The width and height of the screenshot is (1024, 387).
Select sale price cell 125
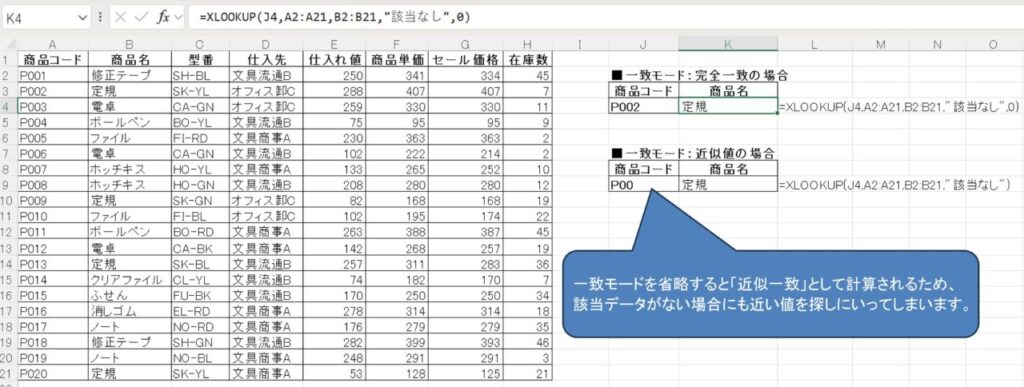[465, 373]
